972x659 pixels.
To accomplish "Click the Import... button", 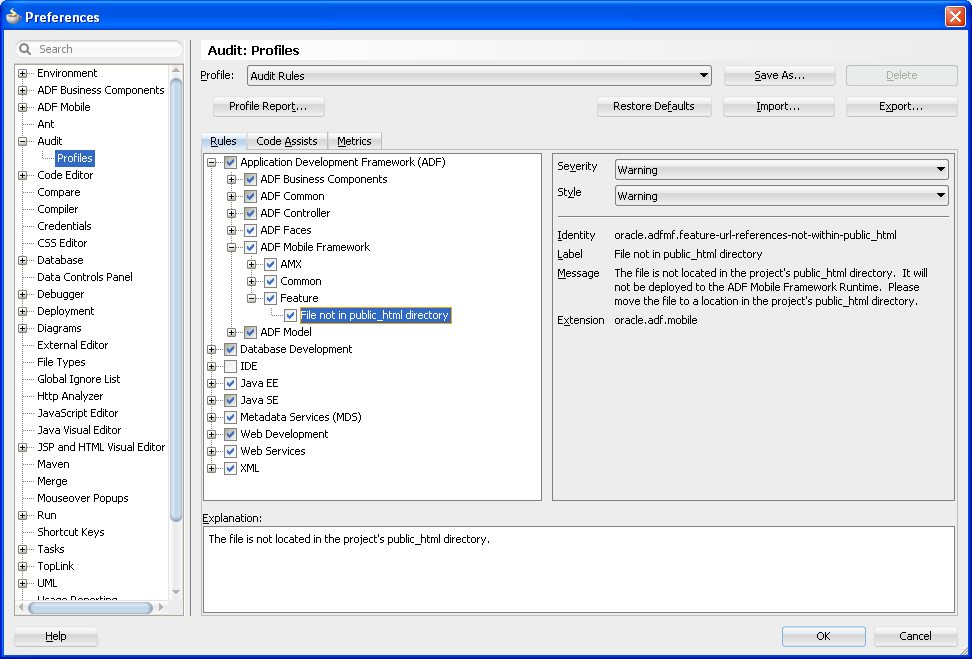I will tap(778, 107).
